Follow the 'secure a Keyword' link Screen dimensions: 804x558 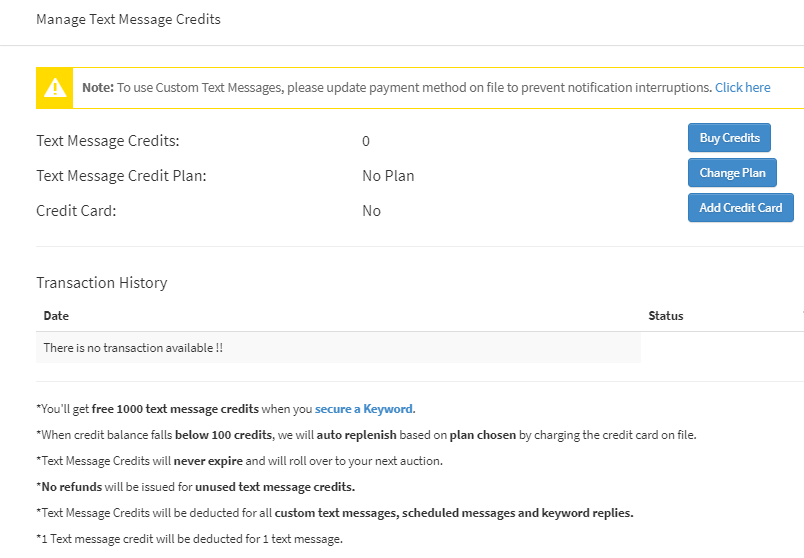click(x=364, y=409)
